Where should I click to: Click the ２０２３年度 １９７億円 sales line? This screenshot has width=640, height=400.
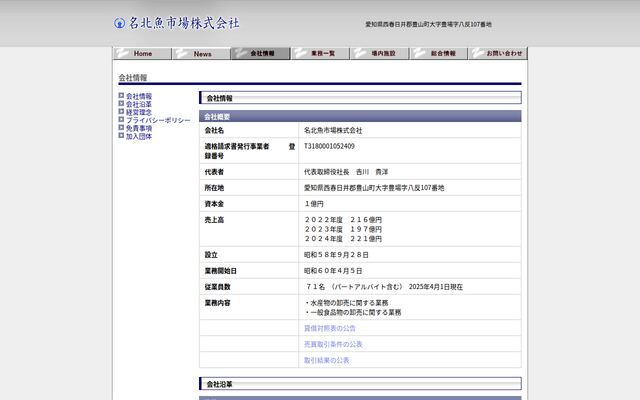(x=343, y=229)
